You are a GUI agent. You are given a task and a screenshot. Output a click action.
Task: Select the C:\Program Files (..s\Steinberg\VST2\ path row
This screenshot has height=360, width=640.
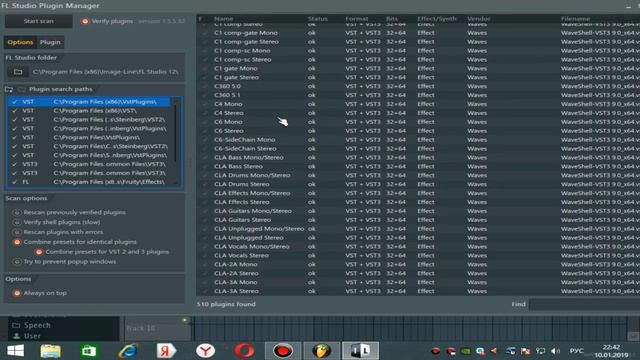click(x=89, y=120)
